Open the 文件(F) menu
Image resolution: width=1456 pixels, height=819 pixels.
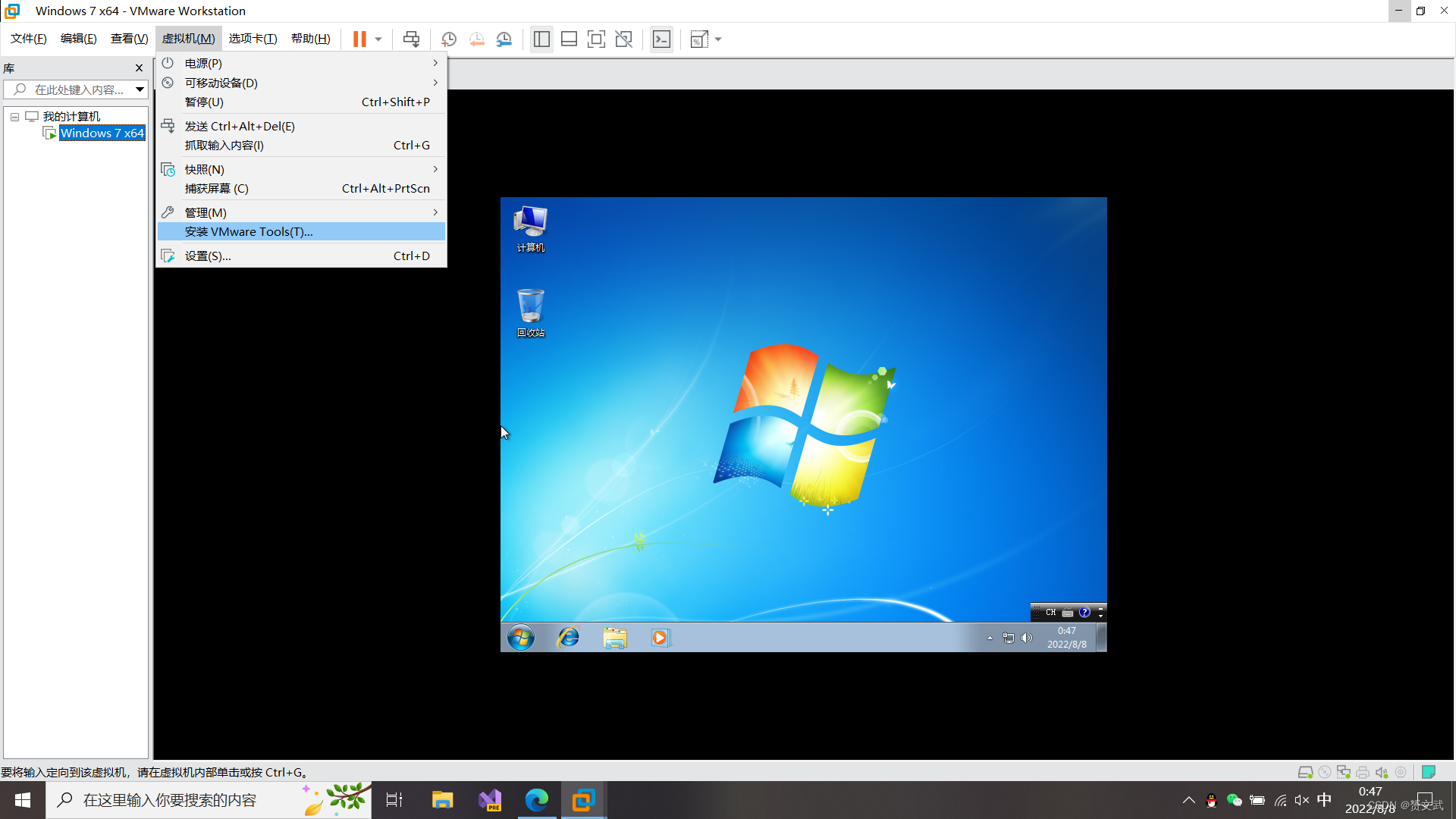pyautogui.click(x=28, y=39)
